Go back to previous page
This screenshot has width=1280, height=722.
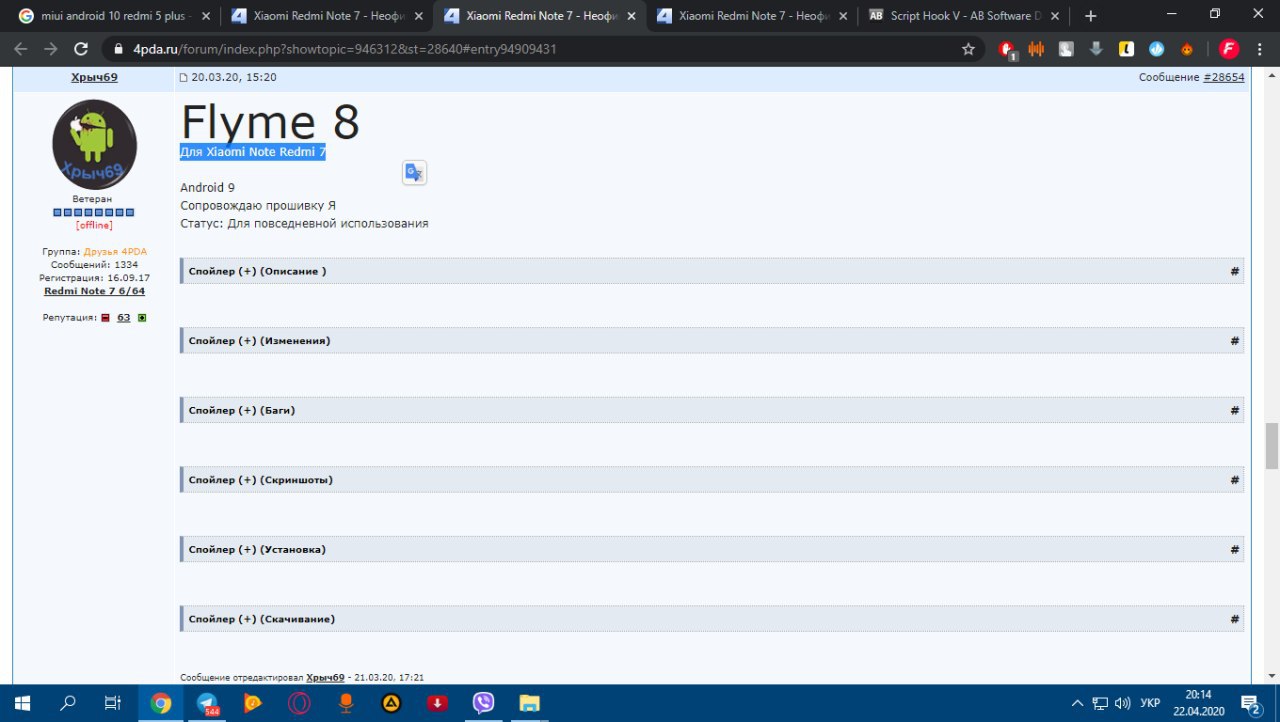tap(21, 48)
